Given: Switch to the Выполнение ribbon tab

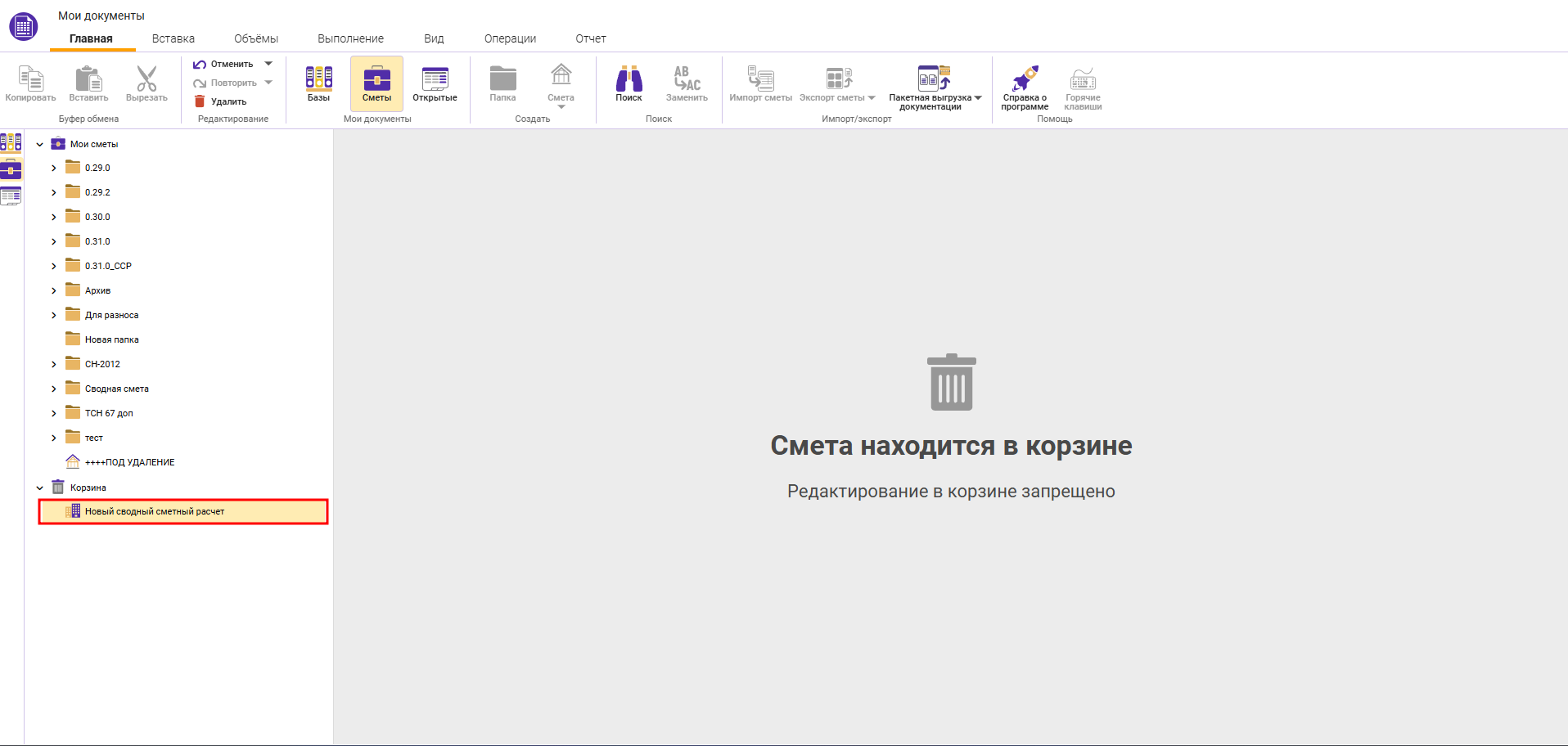Looking at the screenshot, I should coord(350,38).
